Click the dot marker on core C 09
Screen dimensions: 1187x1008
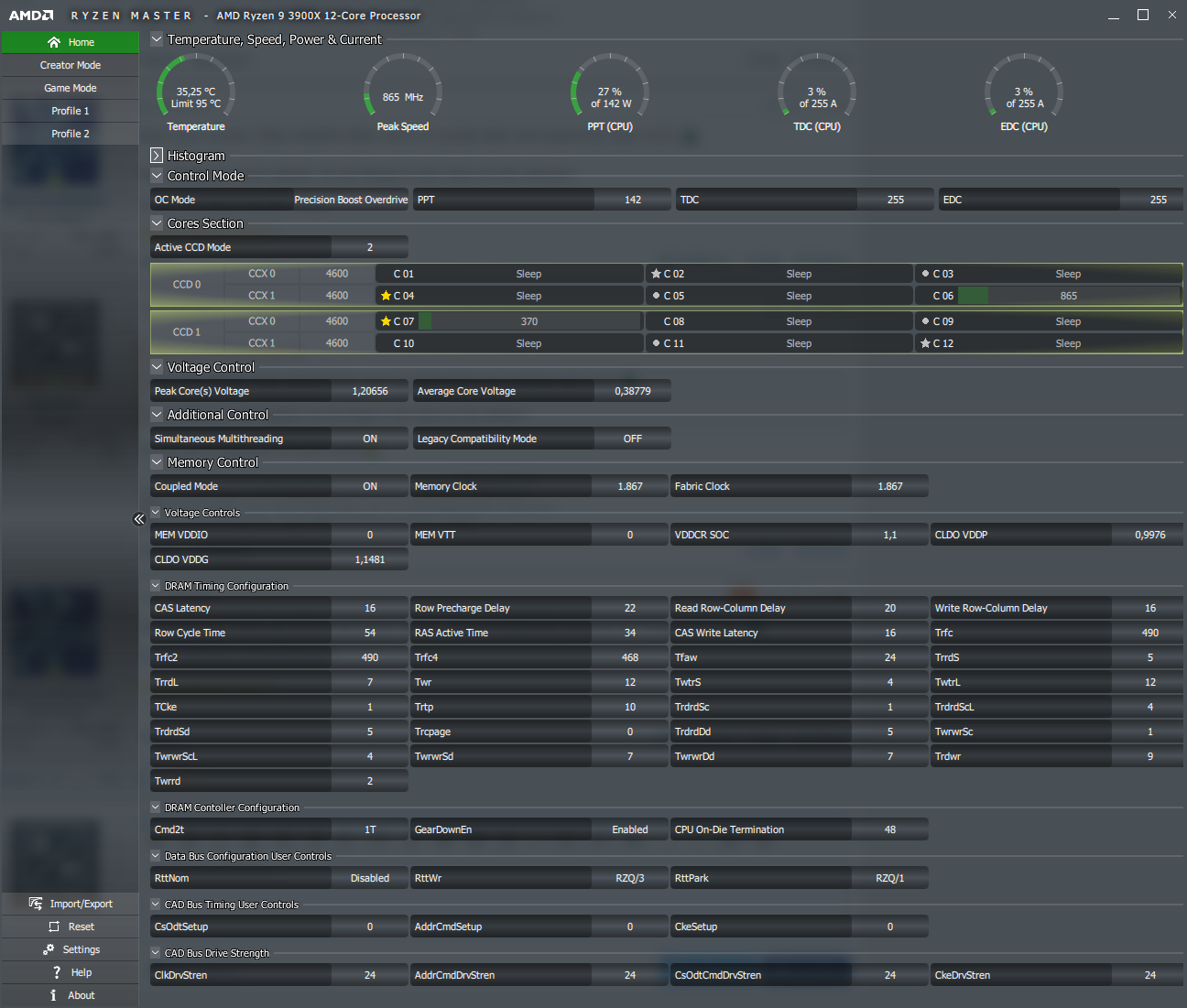[925, 321]
